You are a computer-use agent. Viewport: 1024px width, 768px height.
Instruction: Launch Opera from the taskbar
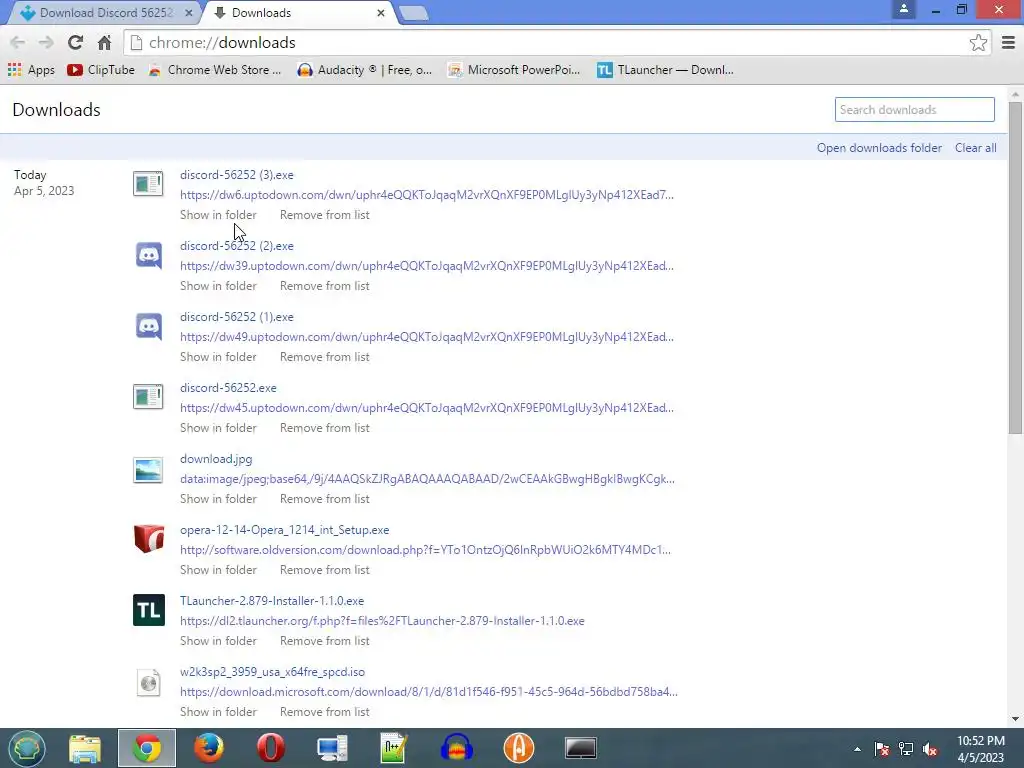[x=270, y=748]
